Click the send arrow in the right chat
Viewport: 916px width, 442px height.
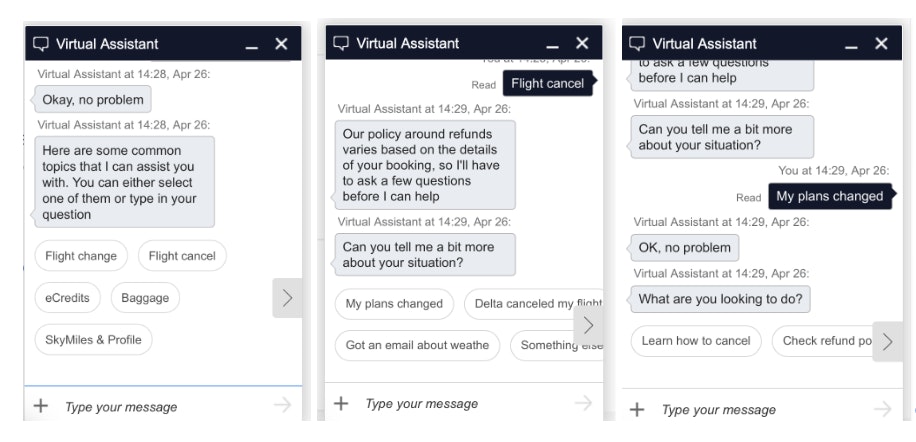(x=883, y=409)
